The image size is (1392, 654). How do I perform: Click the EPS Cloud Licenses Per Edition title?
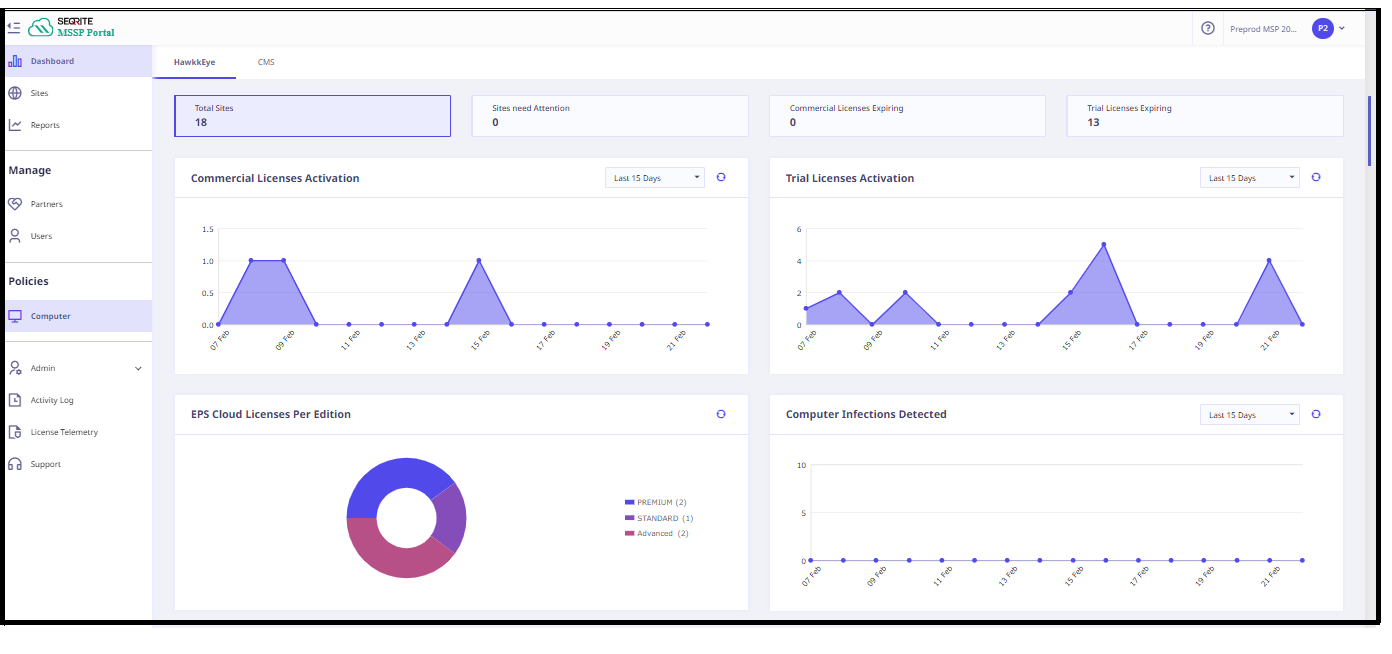(x=271, y=414)
